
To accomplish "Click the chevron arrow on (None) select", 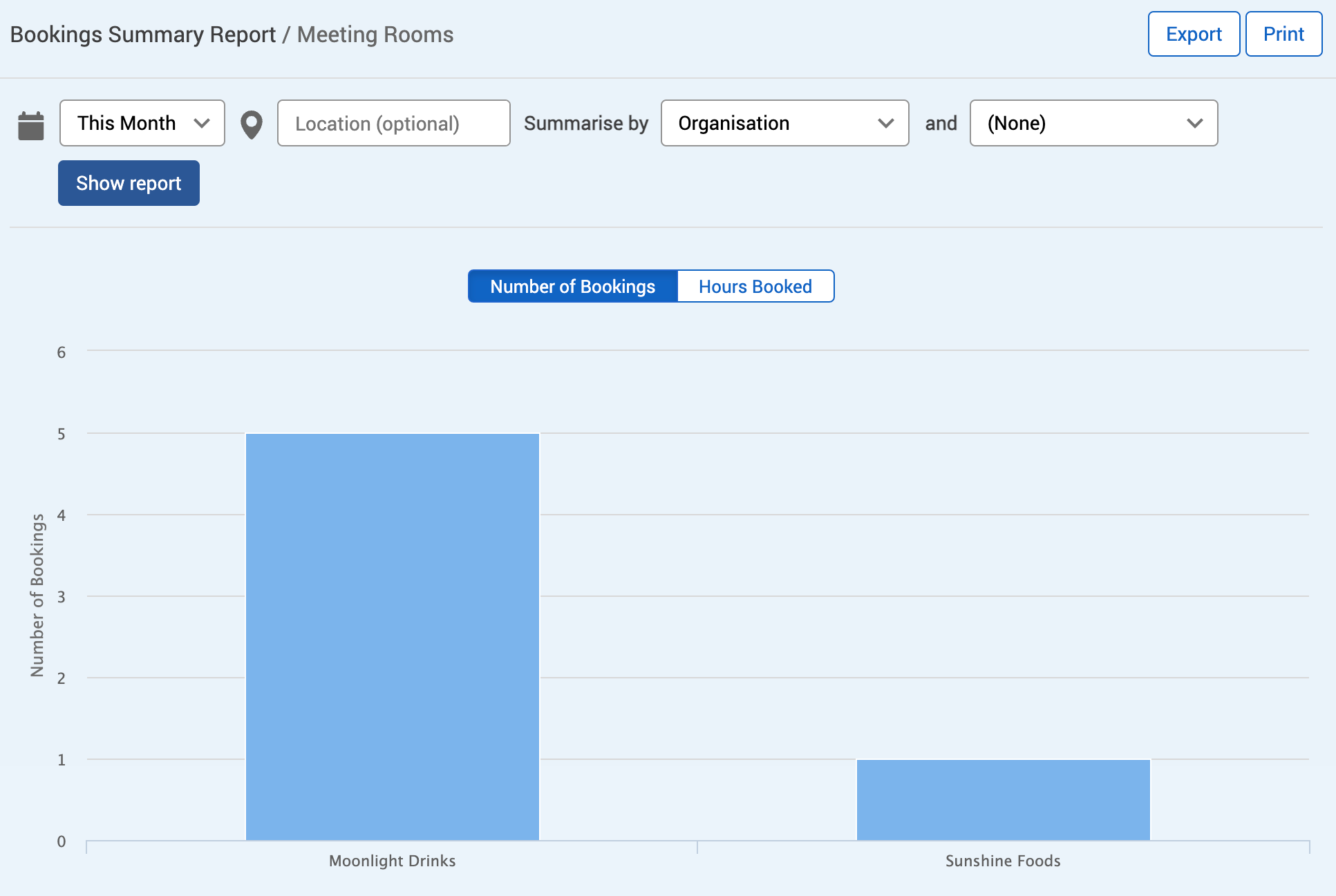I will click(1194, 123).
